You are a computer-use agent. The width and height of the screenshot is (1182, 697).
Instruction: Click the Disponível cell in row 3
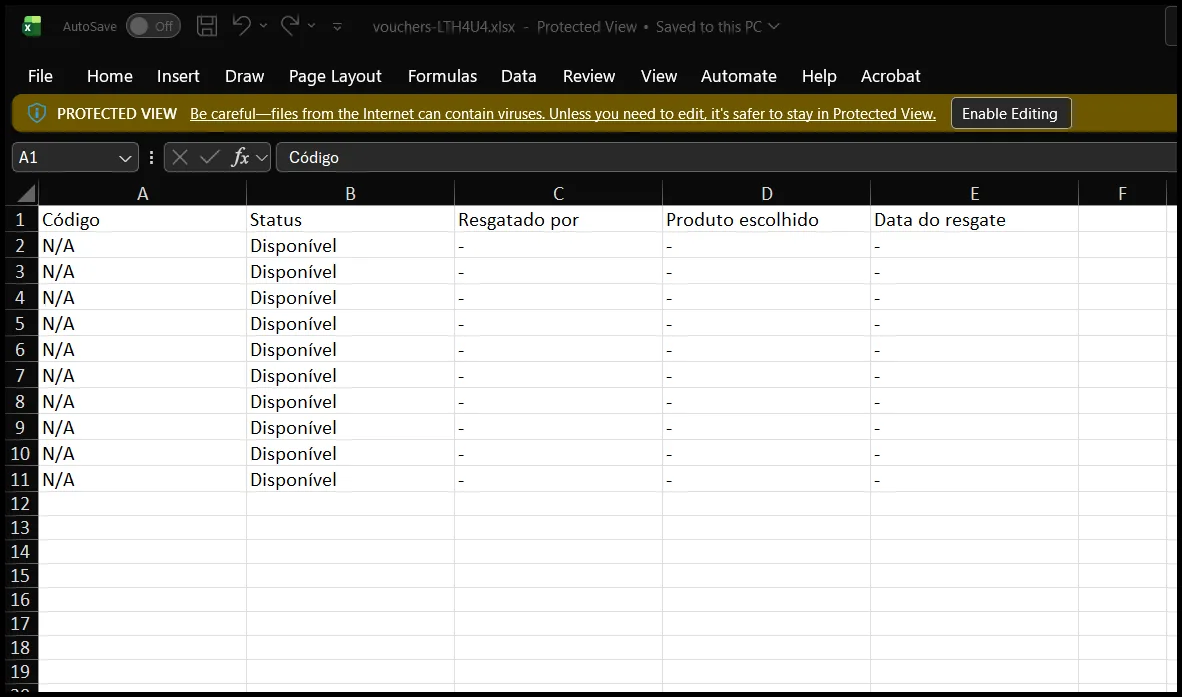(x=351, y=271)
